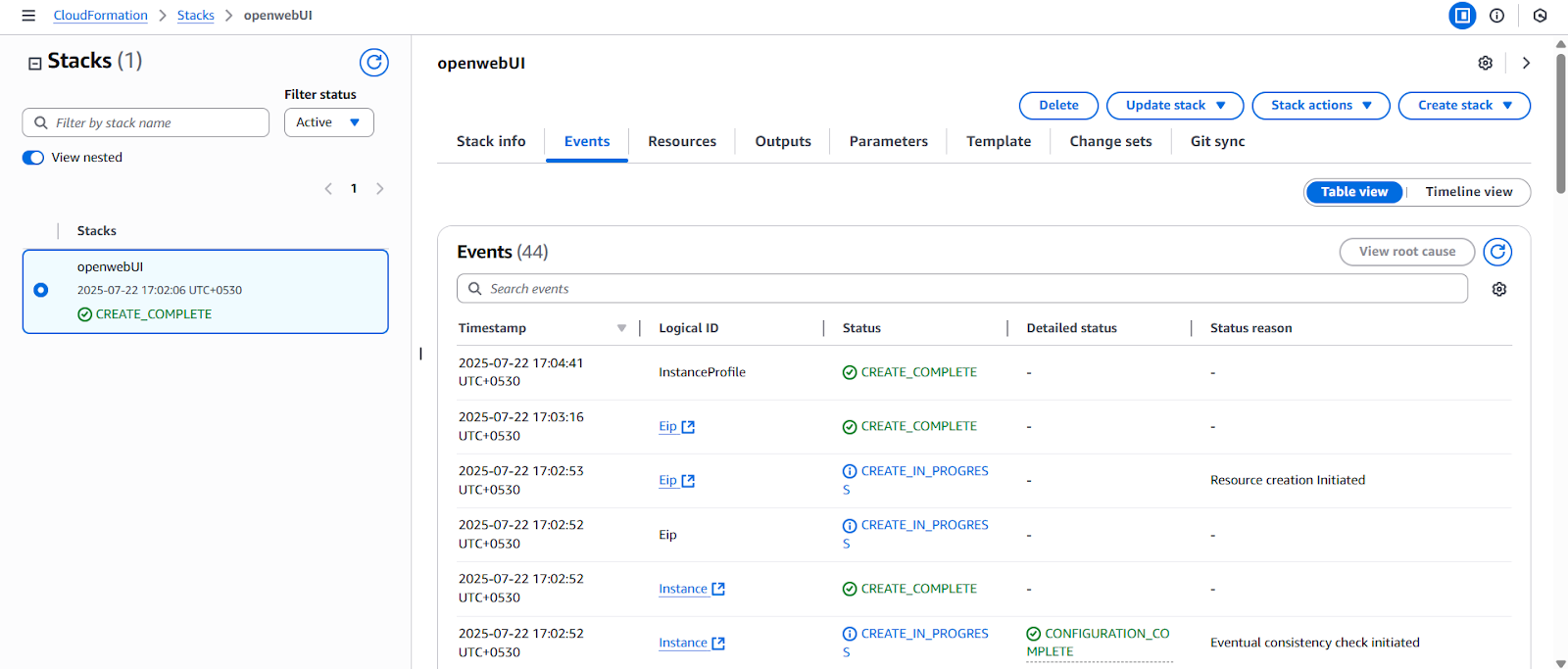Viewport: 1568px width, 669px height.
Task: Click the Status reason column header
Action: 1251,328
